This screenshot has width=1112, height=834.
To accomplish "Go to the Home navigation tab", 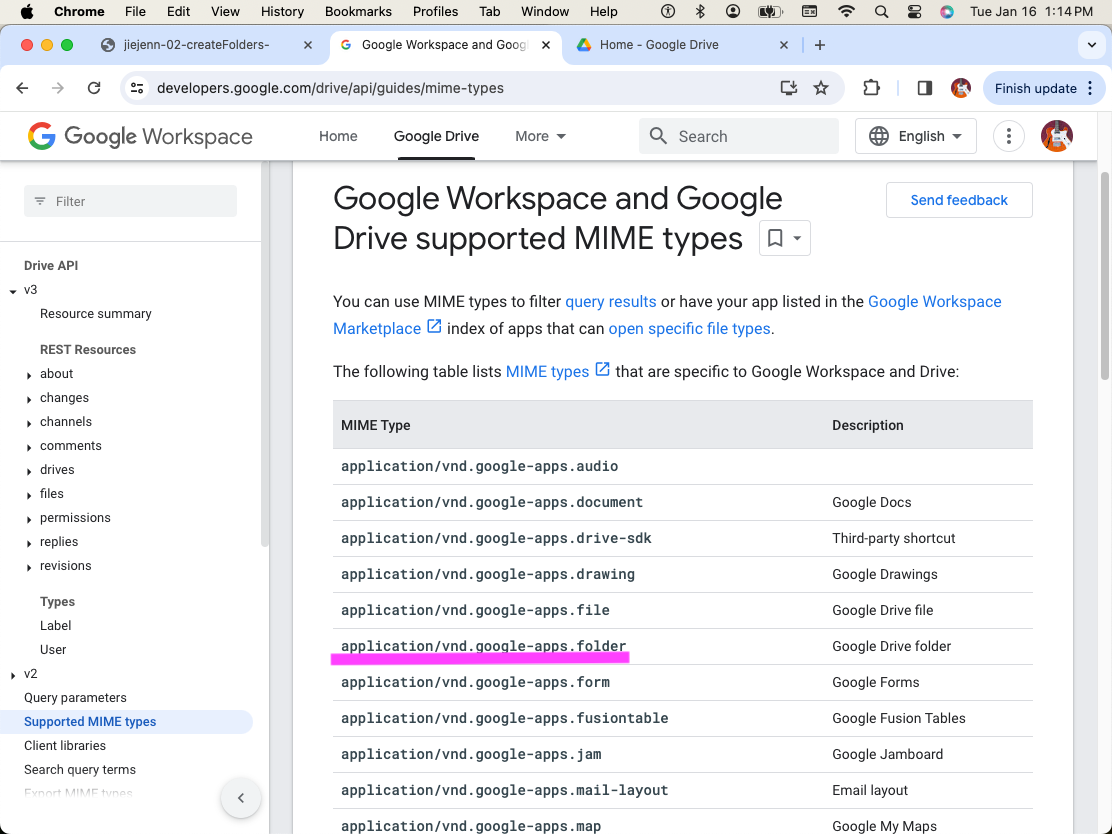I will [338, 136].
